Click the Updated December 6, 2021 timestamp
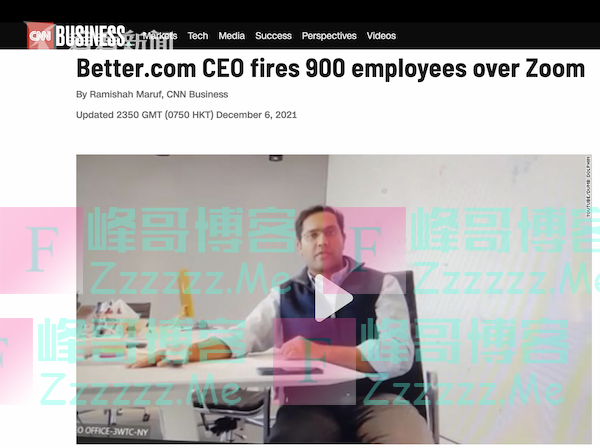The image size is (600, 448). (x=186, y=115)
